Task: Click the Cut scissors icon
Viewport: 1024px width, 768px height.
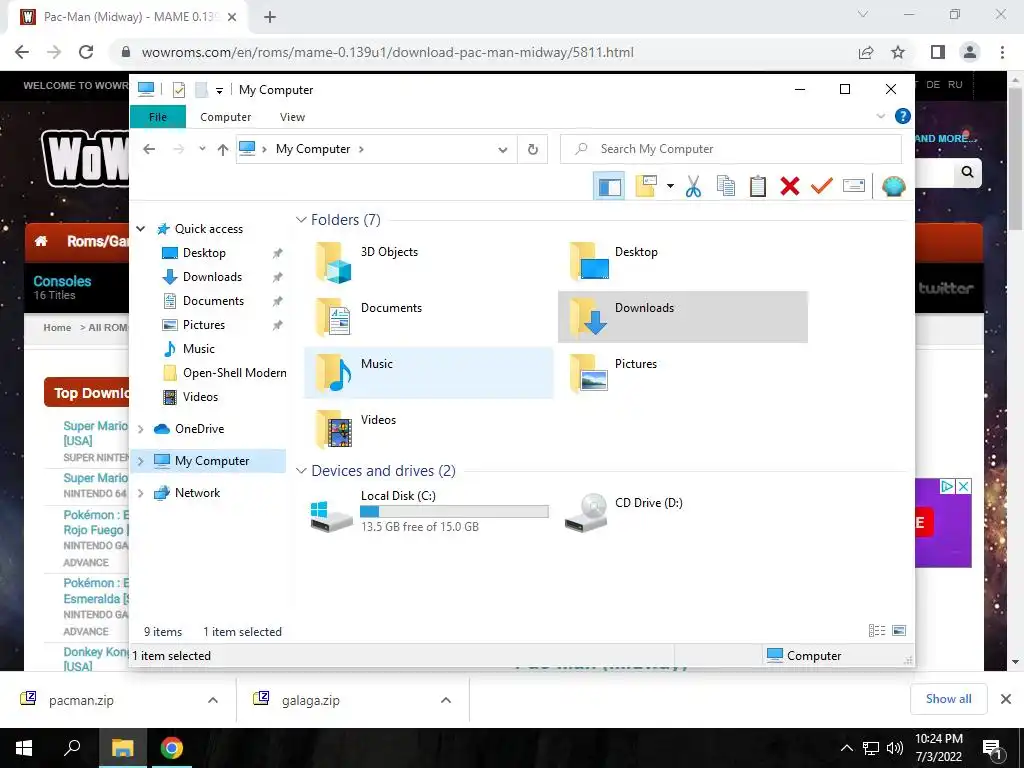Action: pos(694,186)
